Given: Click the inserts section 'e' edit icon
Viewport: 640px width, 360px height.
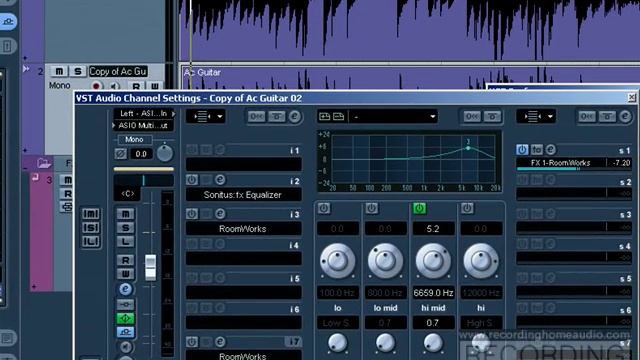Looking at the screenshot, I should click(295, 117).
